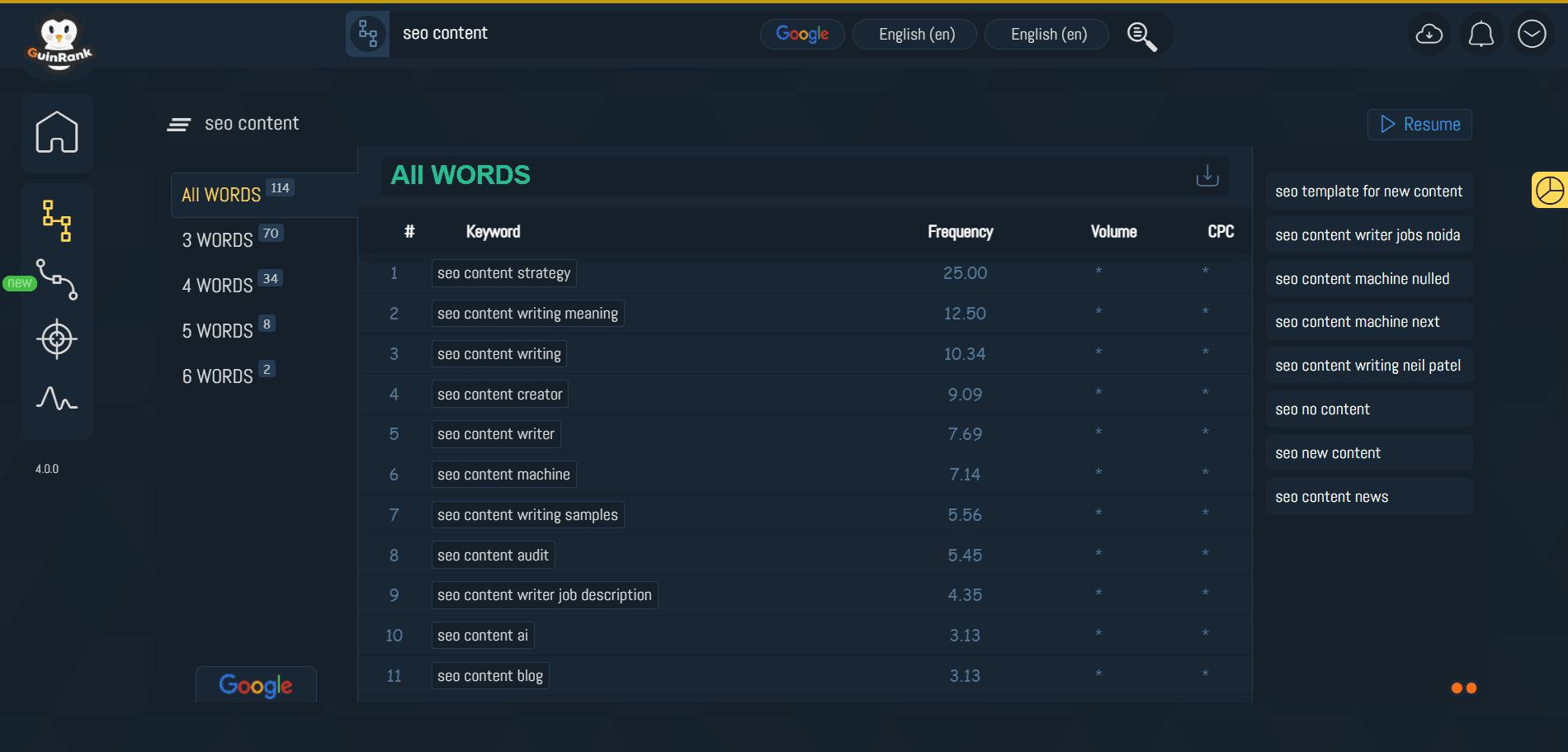Click suggestion 'seo content writer jobs noida'
This screenshot has height=752, width=1568.
coord(1369,235)
